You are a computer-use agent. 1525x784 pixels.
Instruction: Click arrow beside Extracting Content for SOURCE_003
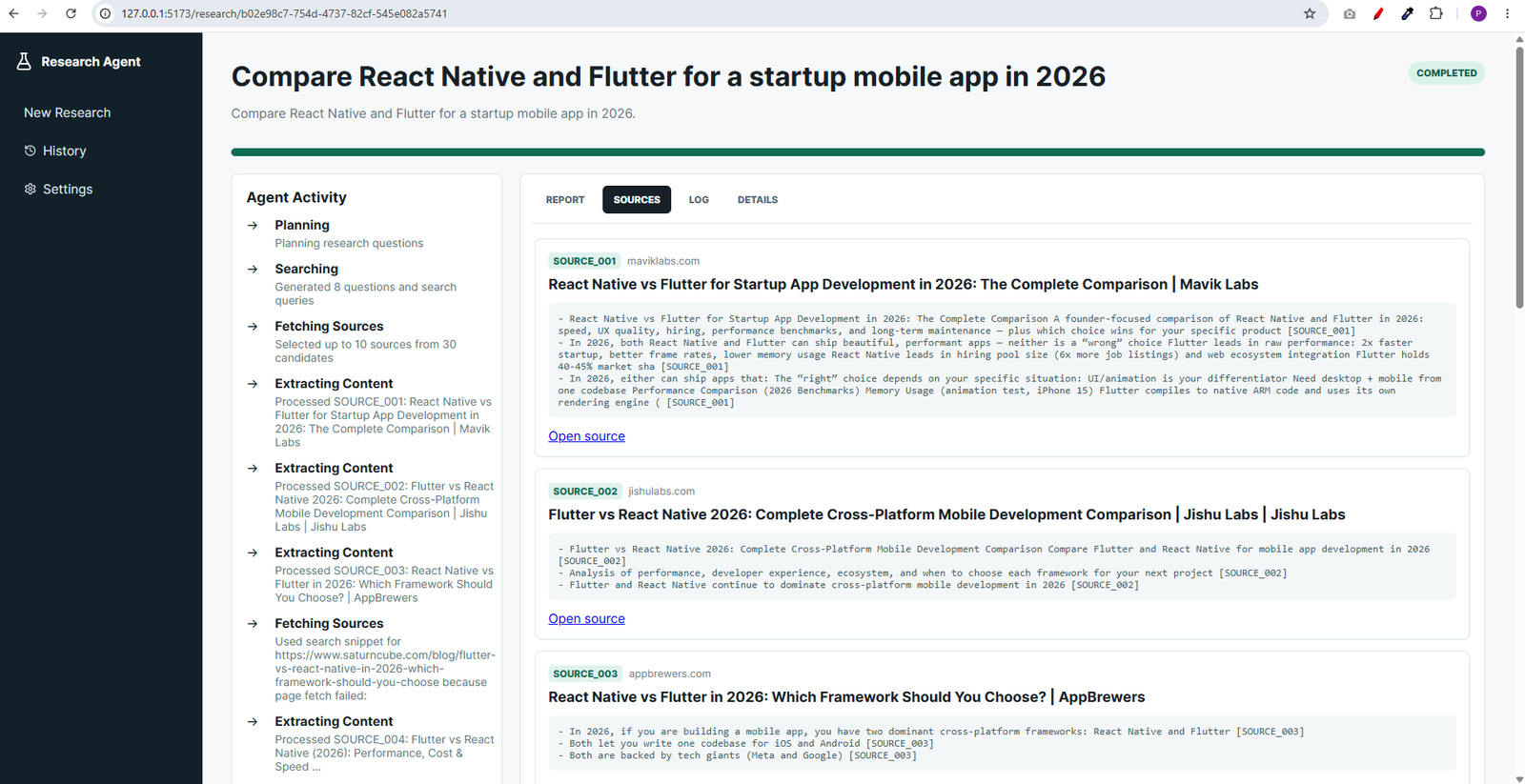pyautogui.click(x=253, y=553)
